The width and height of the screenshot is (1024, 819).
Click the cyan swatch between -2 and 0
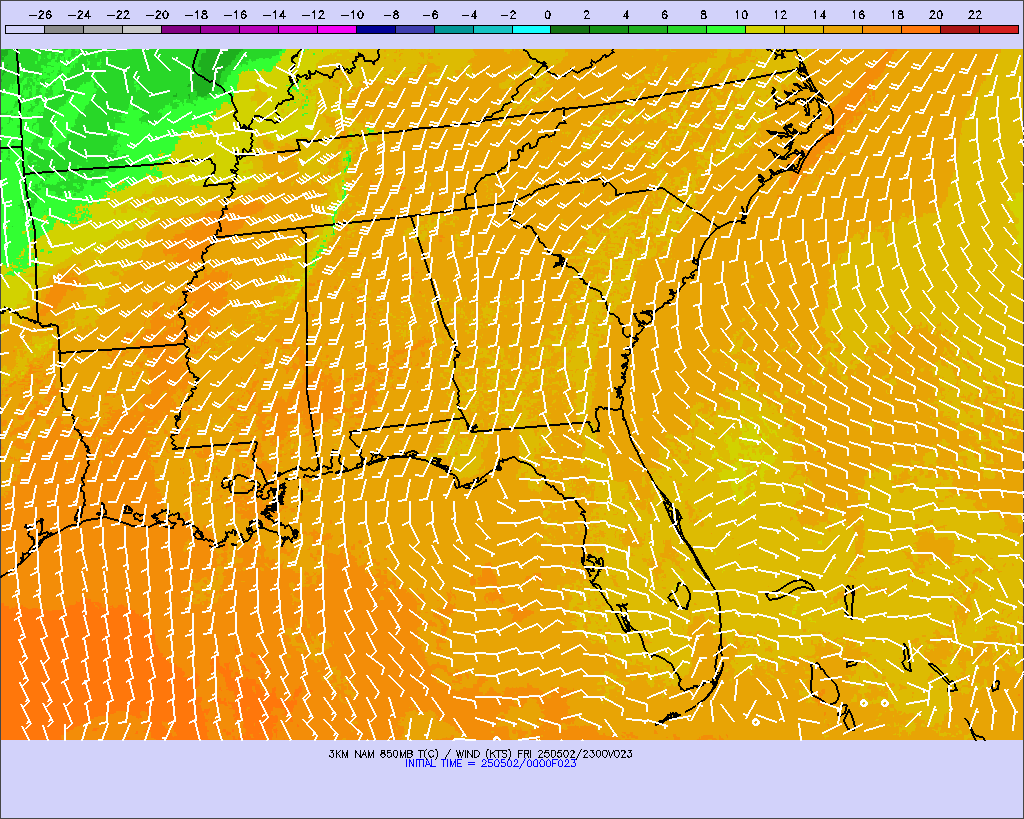pyautogui.click(x=531, y=29)
